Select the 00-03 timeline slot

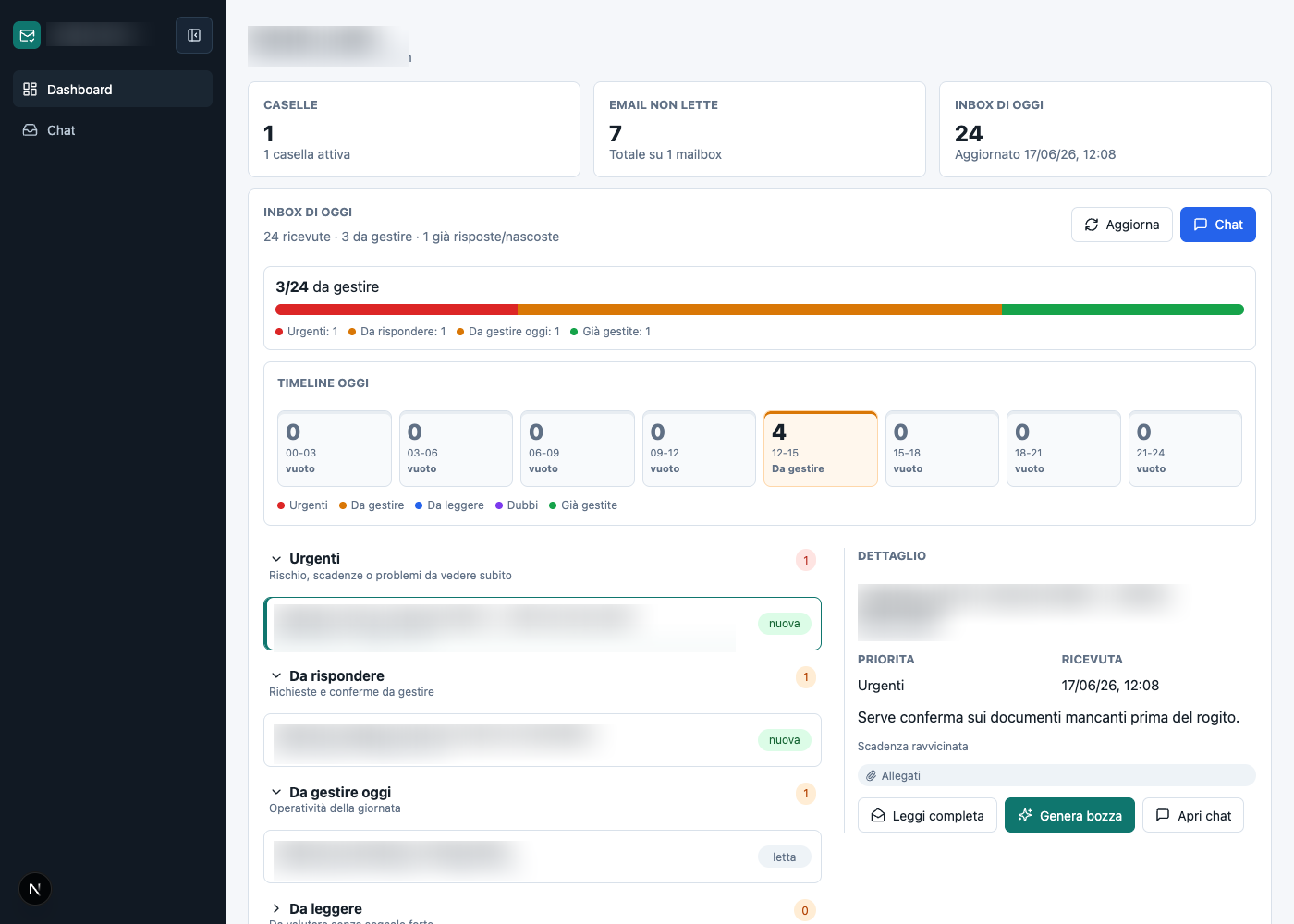click(335, 448)
